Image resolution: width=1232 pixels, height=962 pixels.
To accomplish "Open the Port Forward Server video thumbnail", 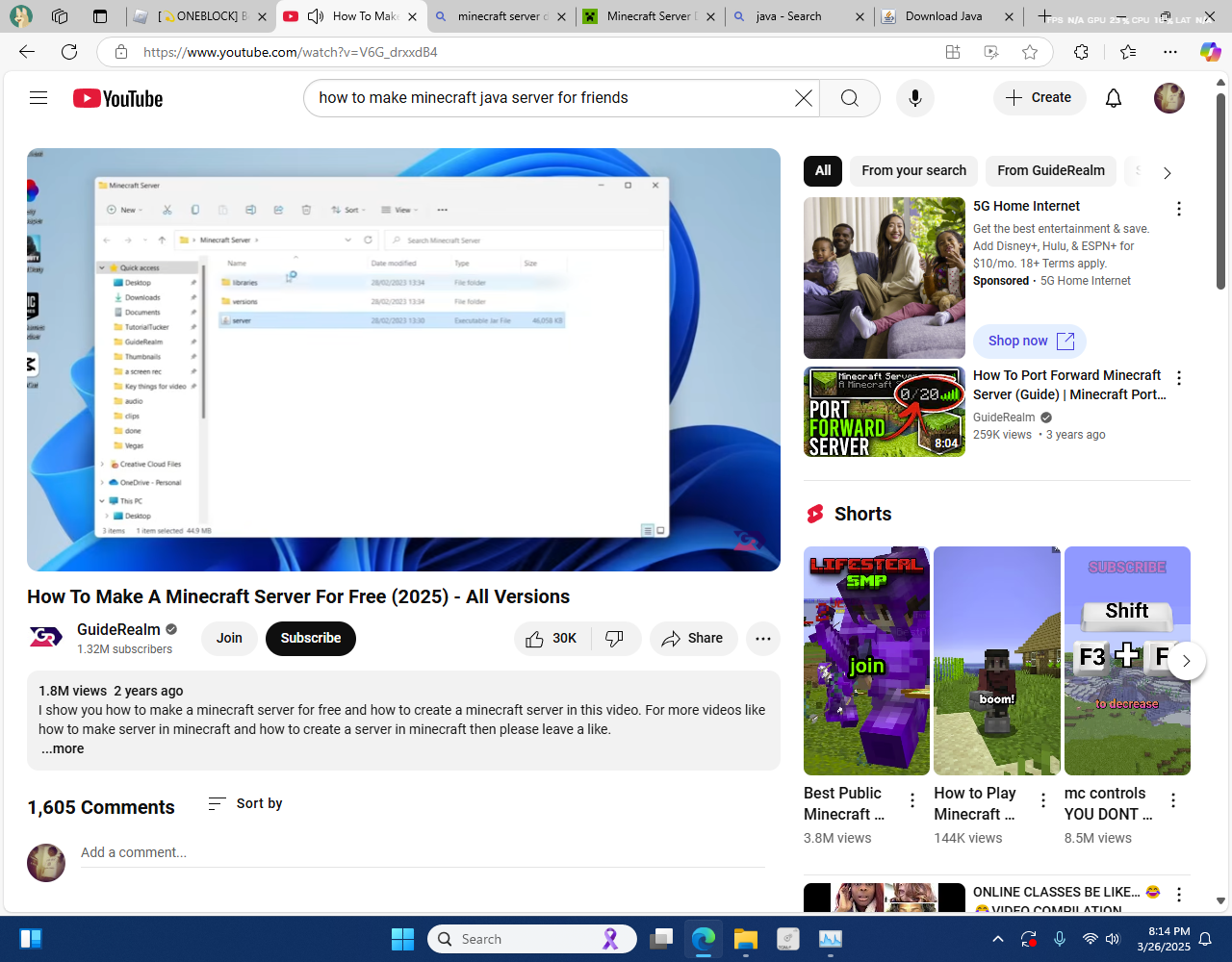I will (x=885, y=412).
